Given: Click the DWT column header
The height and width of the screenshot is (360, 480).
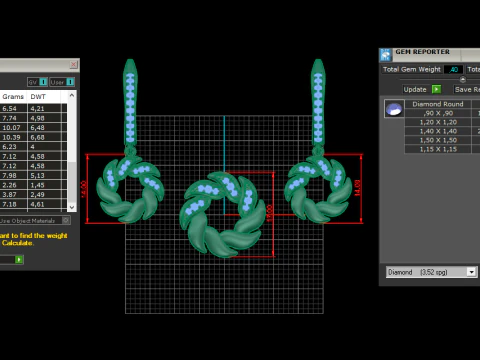Looking at the screenshot, I should tap(44, 97).
